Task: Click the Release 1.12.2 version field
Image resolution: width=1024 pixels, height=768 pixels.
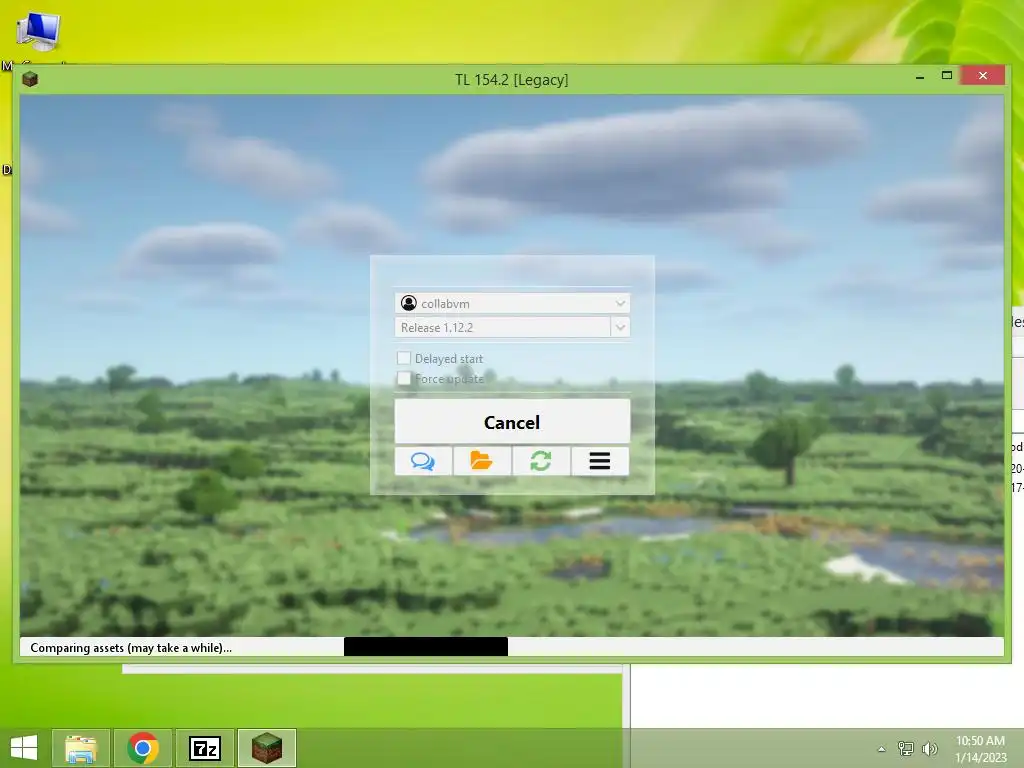Action: [503, 327]
